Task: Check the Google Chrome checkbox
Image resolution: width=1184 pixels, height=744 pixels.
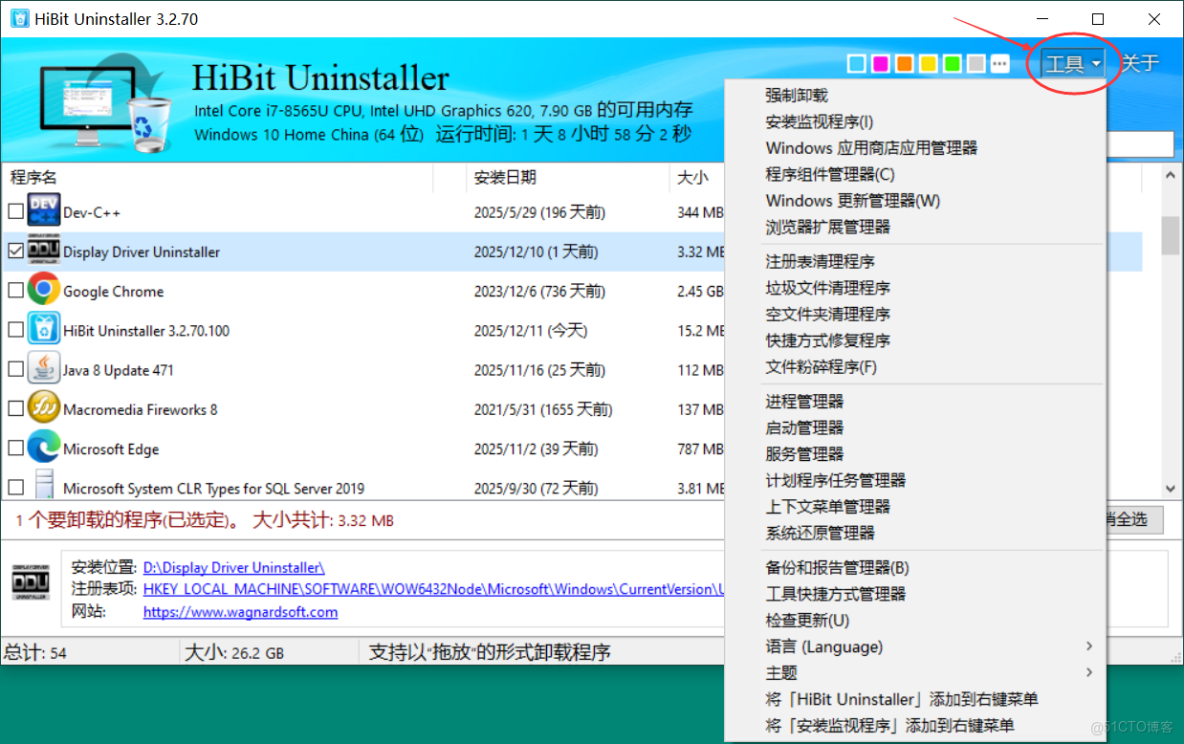Action: click(x=15, y=291)
